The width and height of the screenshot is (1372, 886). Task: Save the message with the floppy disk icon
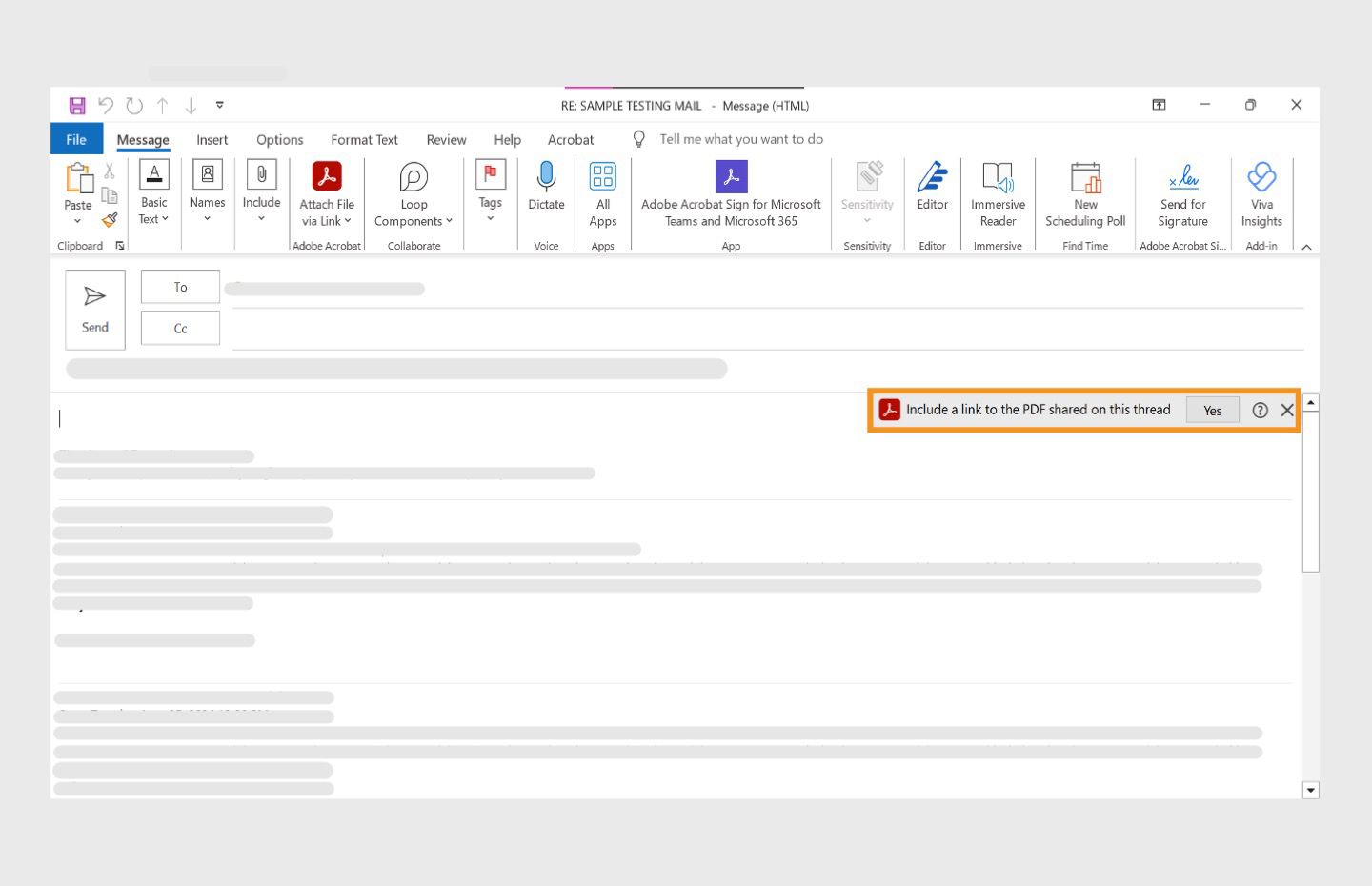tap(77, 105)
